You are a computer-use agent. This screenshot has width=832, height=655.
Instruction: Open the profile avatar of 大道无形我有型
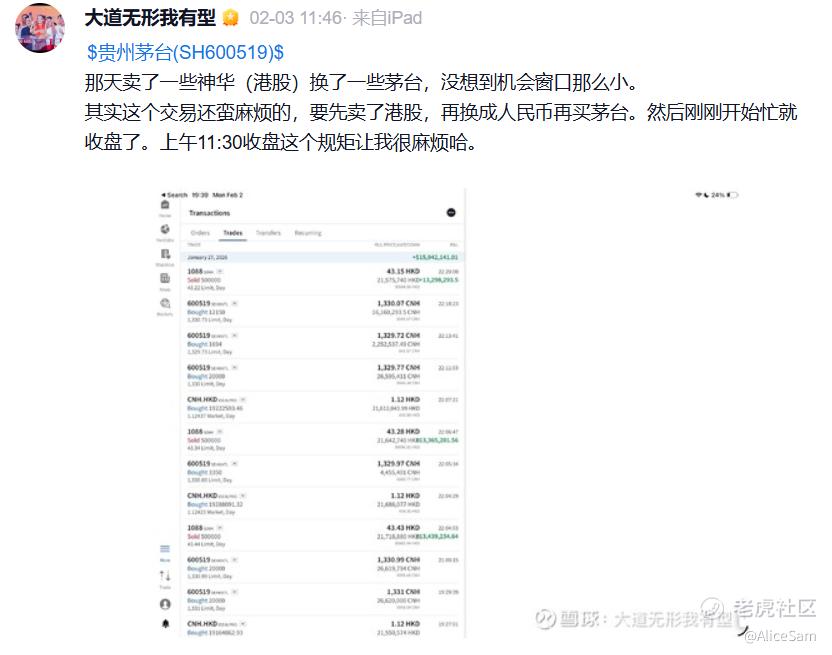point(40,28)
